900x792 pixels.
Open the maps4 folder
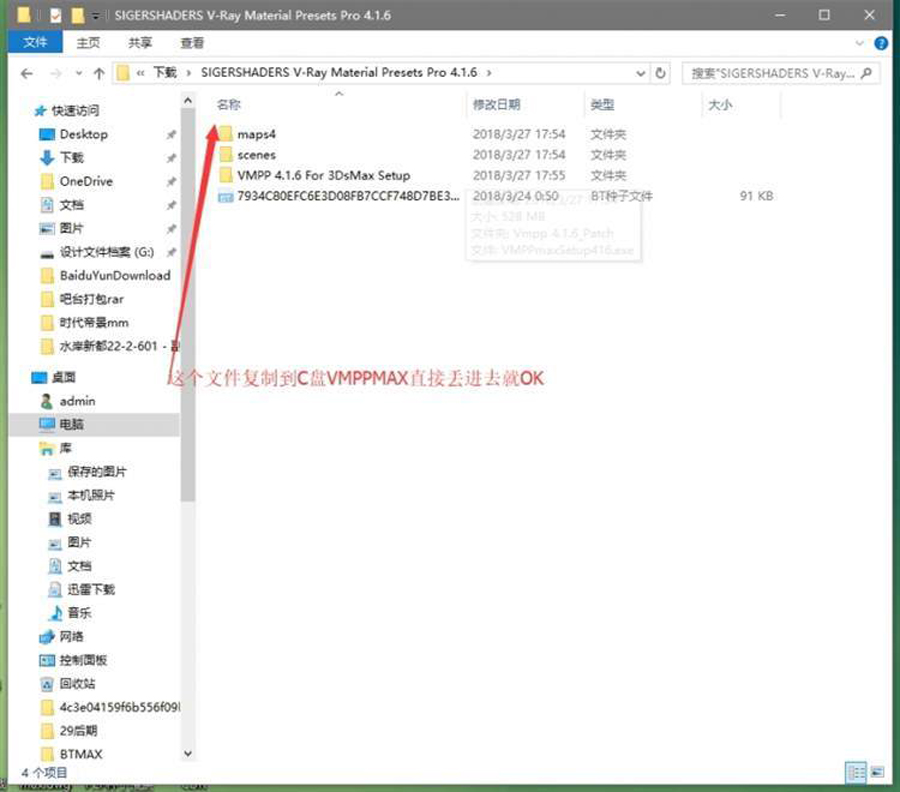tap(256, 134)
